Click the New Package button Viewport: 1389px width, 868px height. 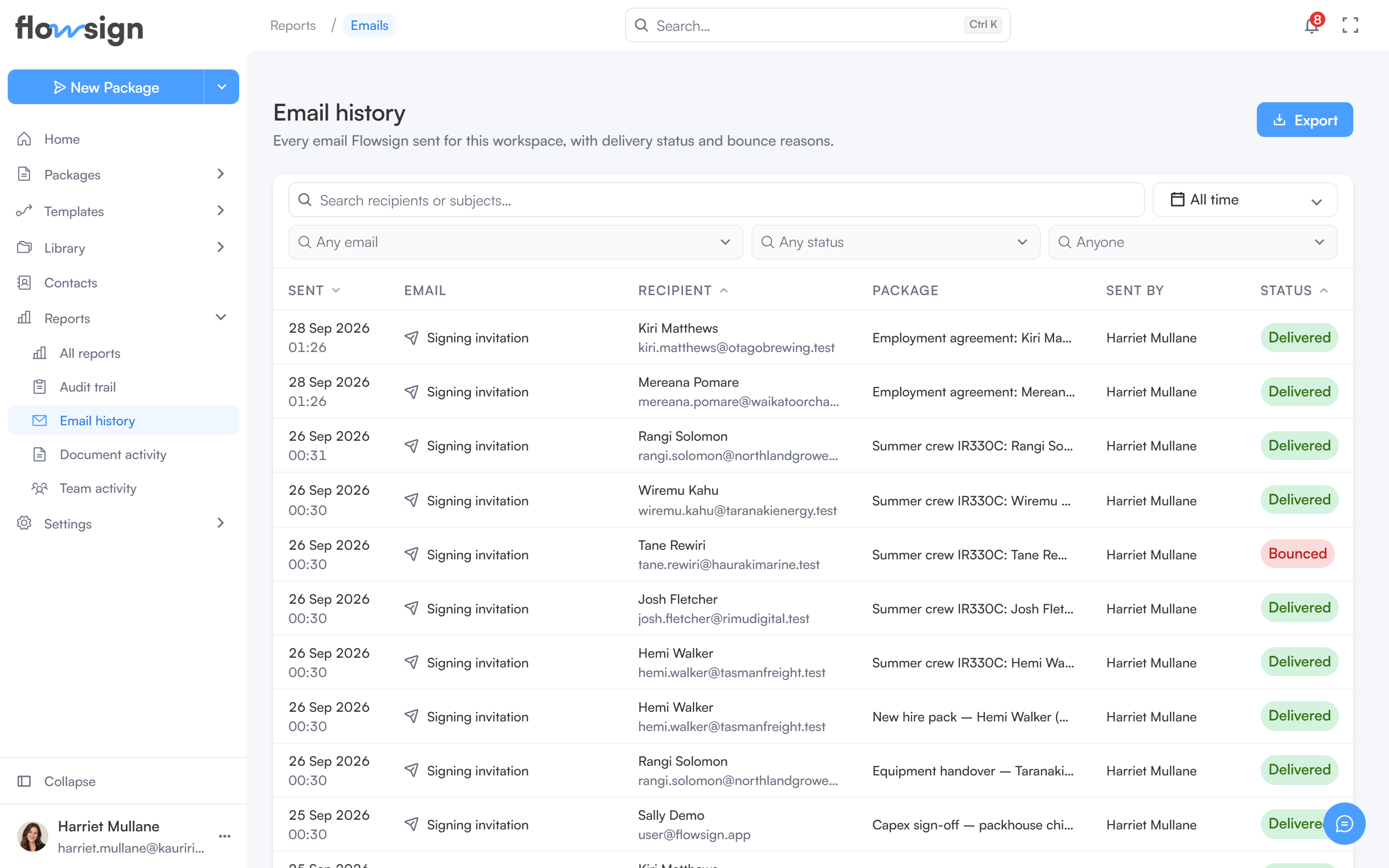[106, 87]
